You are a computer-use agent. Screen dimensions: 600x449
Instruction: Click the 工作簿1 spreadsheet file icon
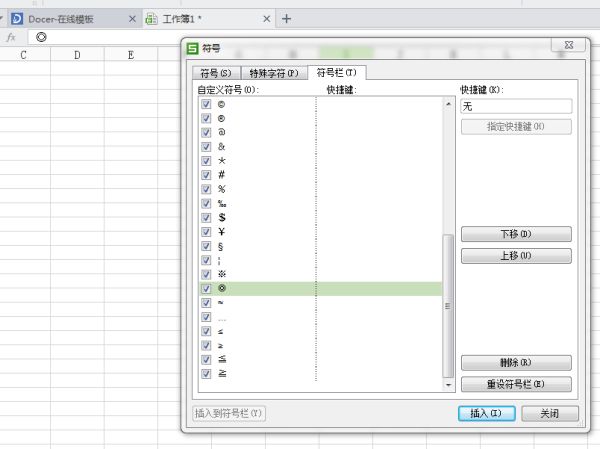pyautogui.click(x=152, y=19)
